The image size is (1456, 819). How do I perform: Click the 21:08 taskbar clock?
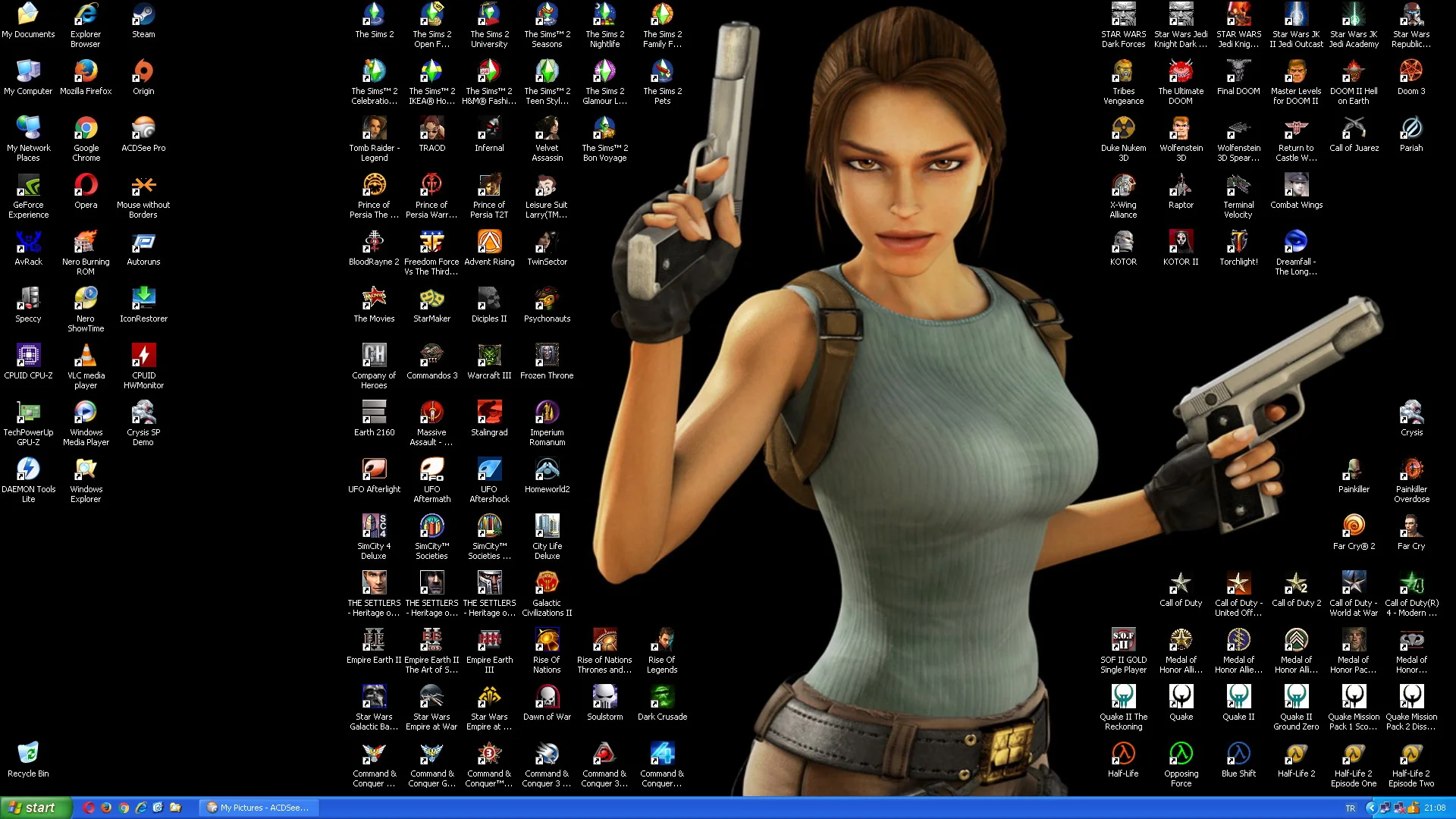click(1435, 808)
